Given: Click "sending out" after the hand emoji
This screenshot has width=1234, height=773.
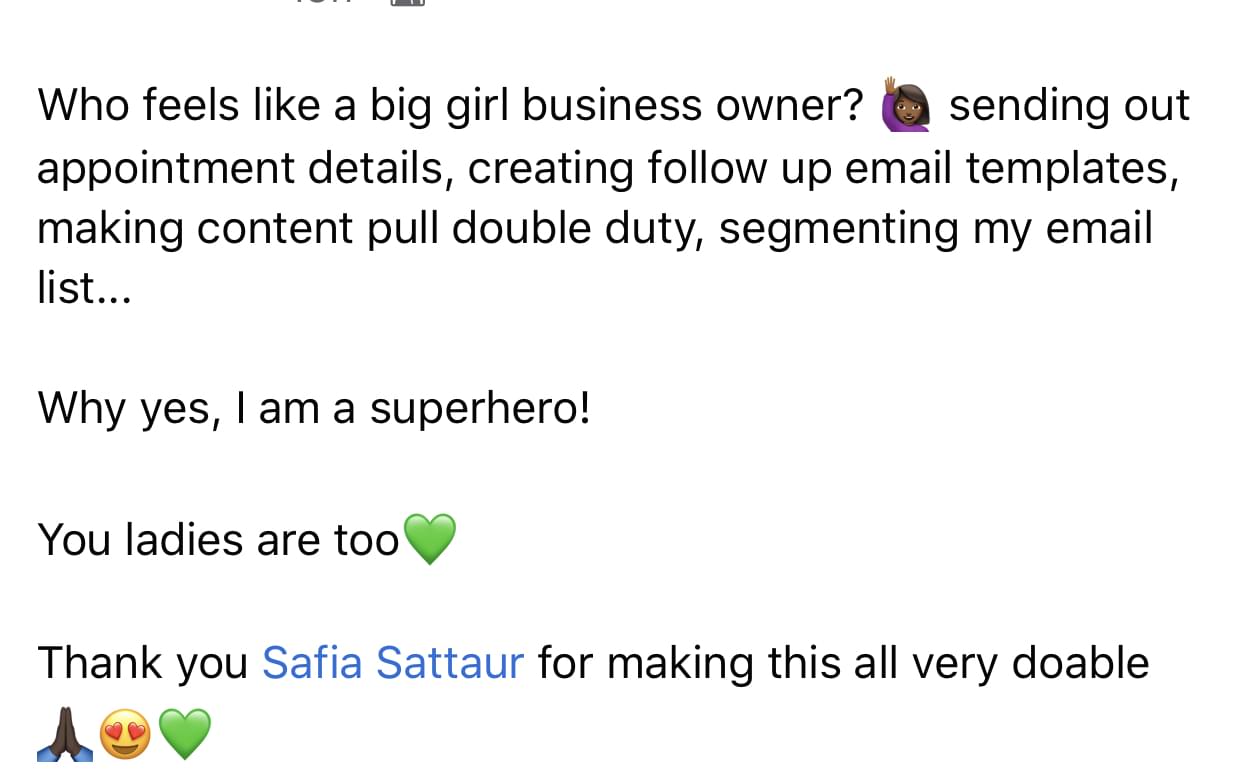Looking at the screenshot, I should point(1068,106).
